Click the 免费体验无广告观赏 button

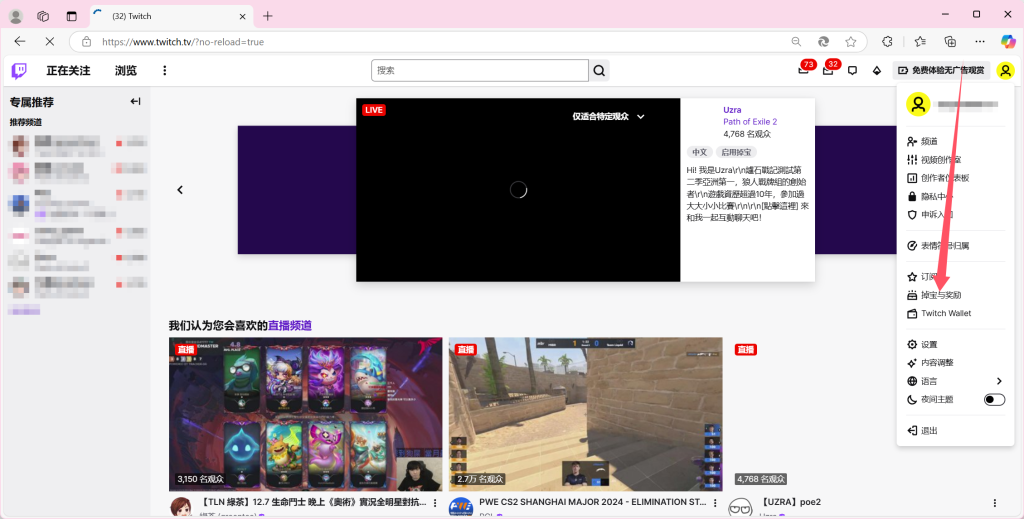(x=941, y=71)
